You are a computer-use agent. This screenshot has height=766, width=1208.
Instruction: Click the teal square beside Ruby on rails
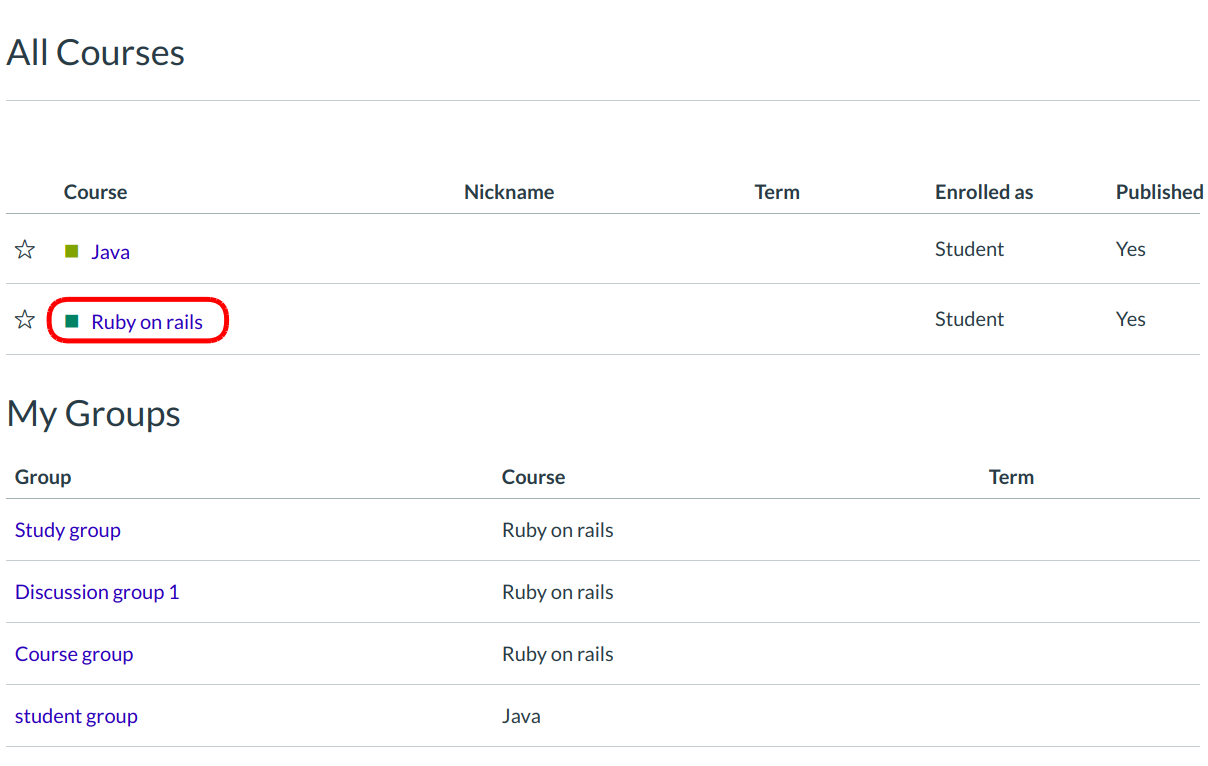[72, 321]
